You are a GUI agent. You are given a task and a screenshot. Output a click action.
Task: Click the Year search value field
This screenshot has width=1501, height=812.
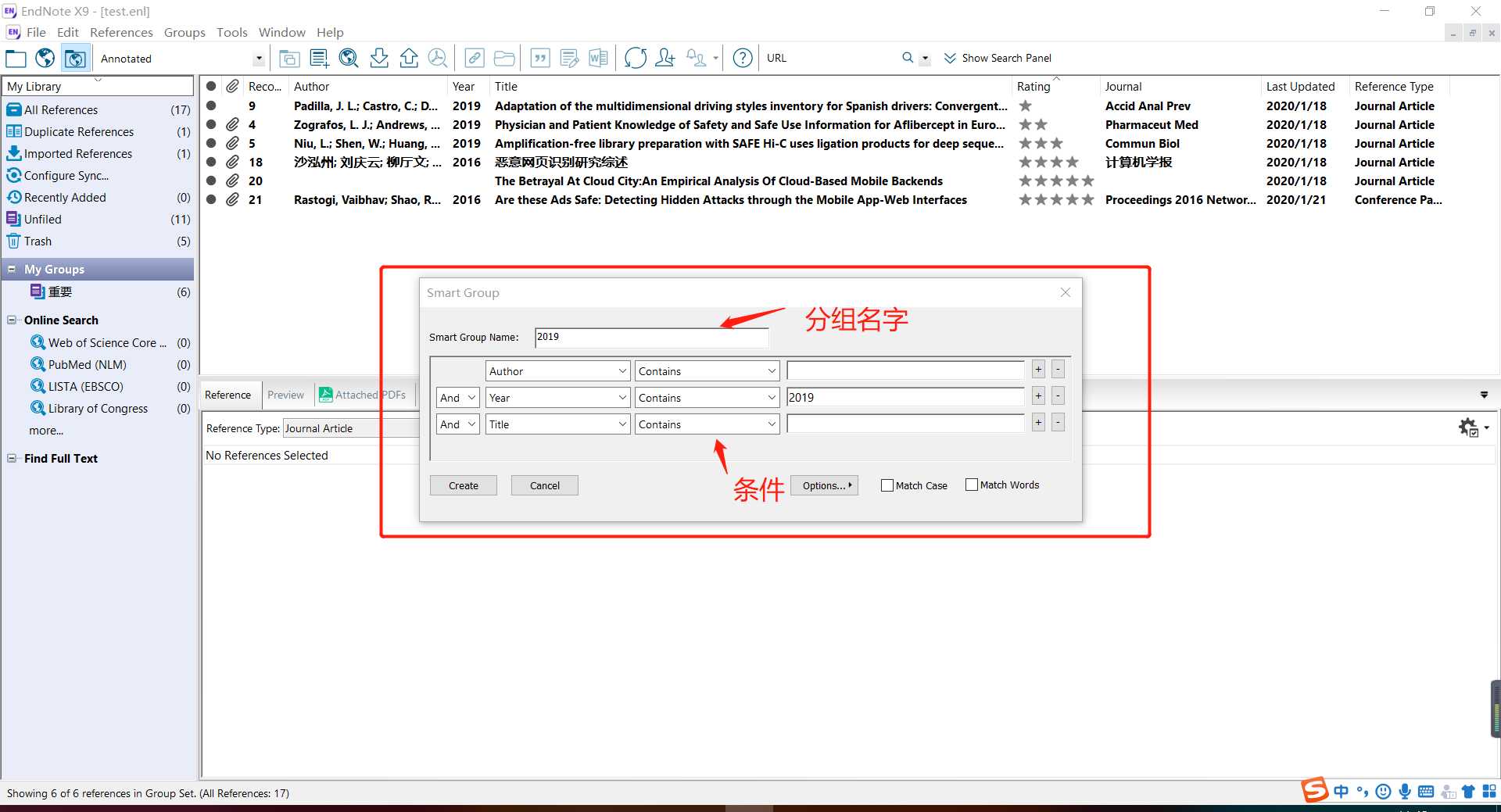tap(905, 397)
